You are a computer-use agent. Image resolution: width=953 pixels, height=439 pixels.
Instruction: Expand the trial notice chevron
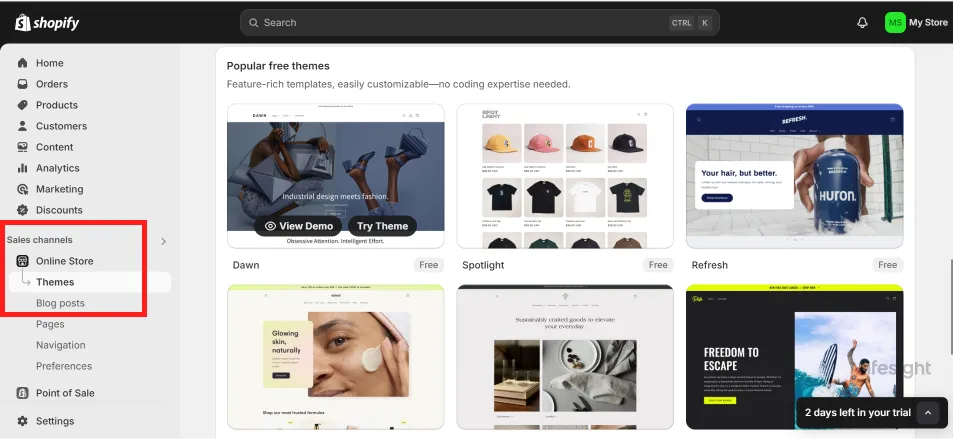(x=928, y=412)
